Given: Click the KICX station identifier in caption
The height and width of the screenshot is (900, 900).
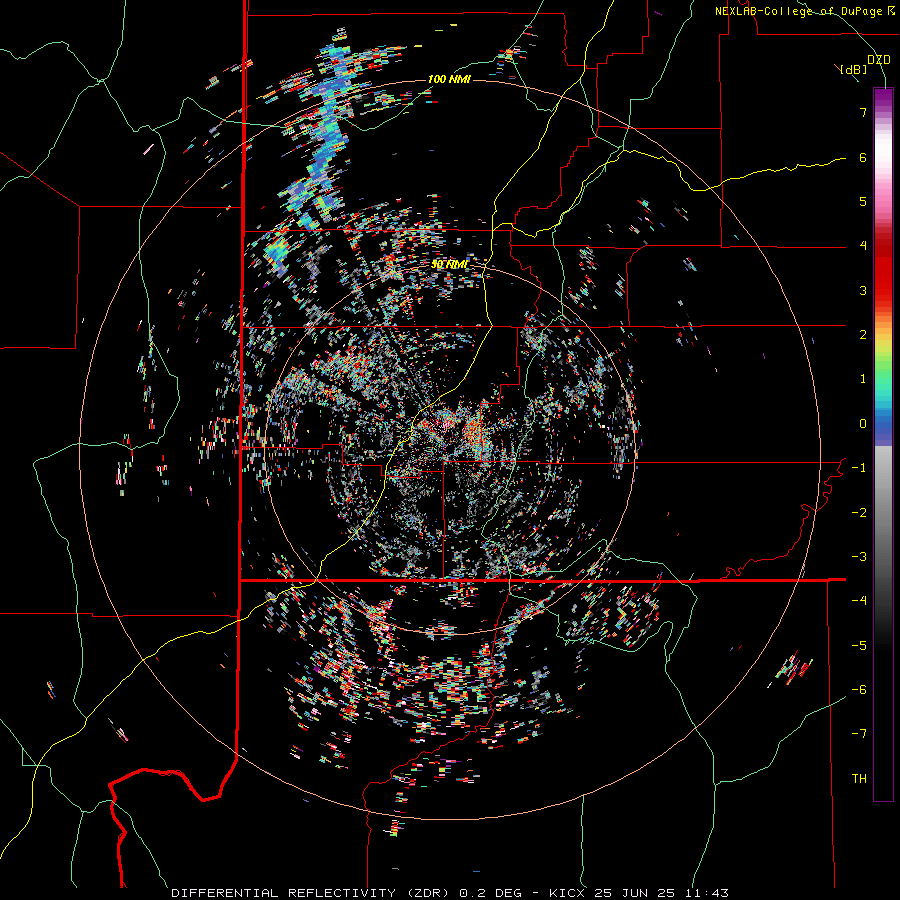Looking at the screenshot, I should pos(568,893).
